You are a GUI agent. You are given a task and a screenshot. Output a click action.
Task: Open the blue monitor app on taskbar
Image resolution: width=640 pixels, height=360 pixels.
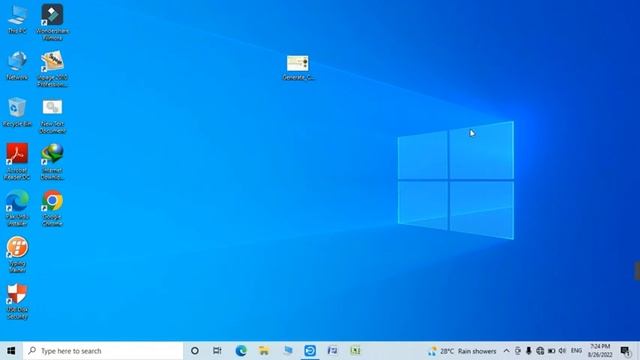click(x=288, y=351)
